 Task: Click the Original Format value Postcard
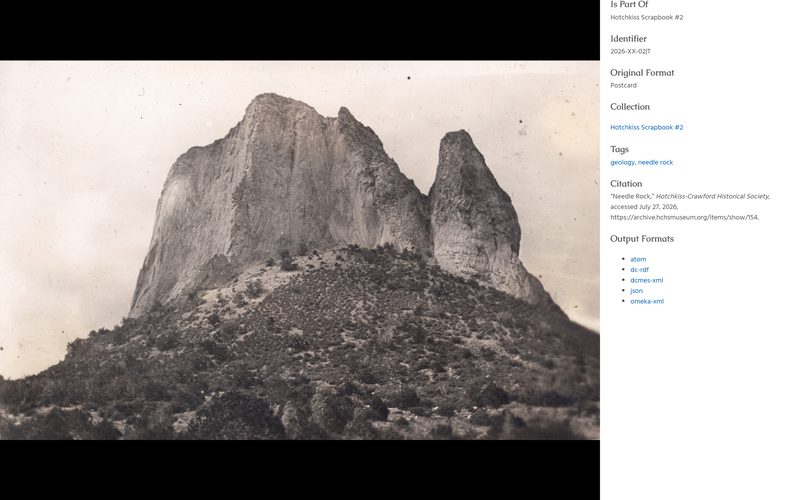(623, 85)
